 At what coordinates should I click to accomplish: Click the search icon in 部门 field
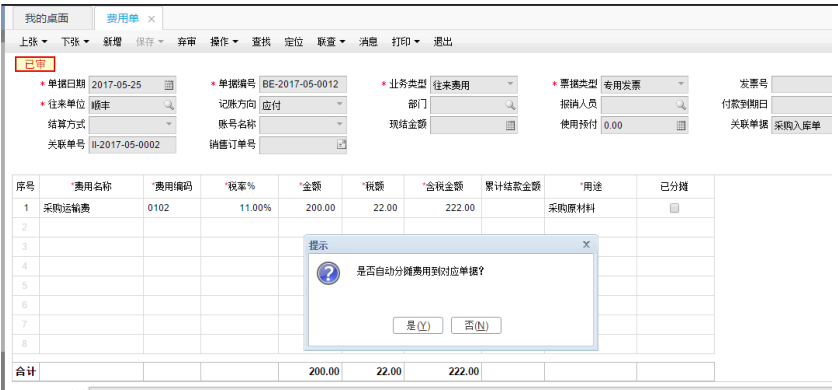point(510,105)
